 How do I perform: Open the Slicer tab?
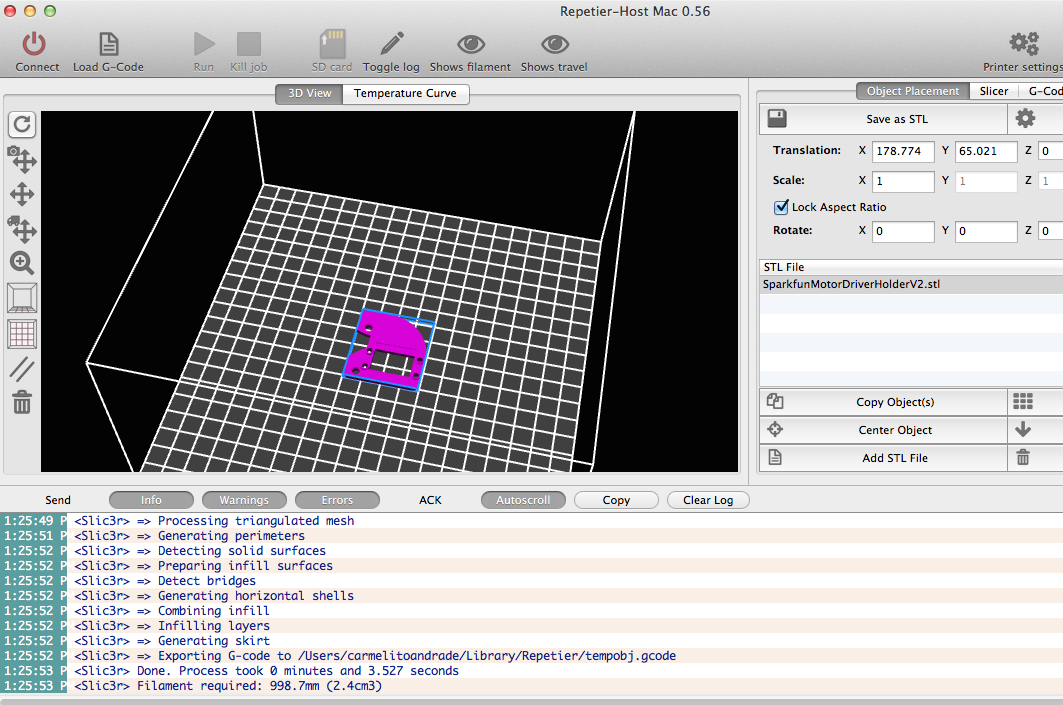point(993,91)
